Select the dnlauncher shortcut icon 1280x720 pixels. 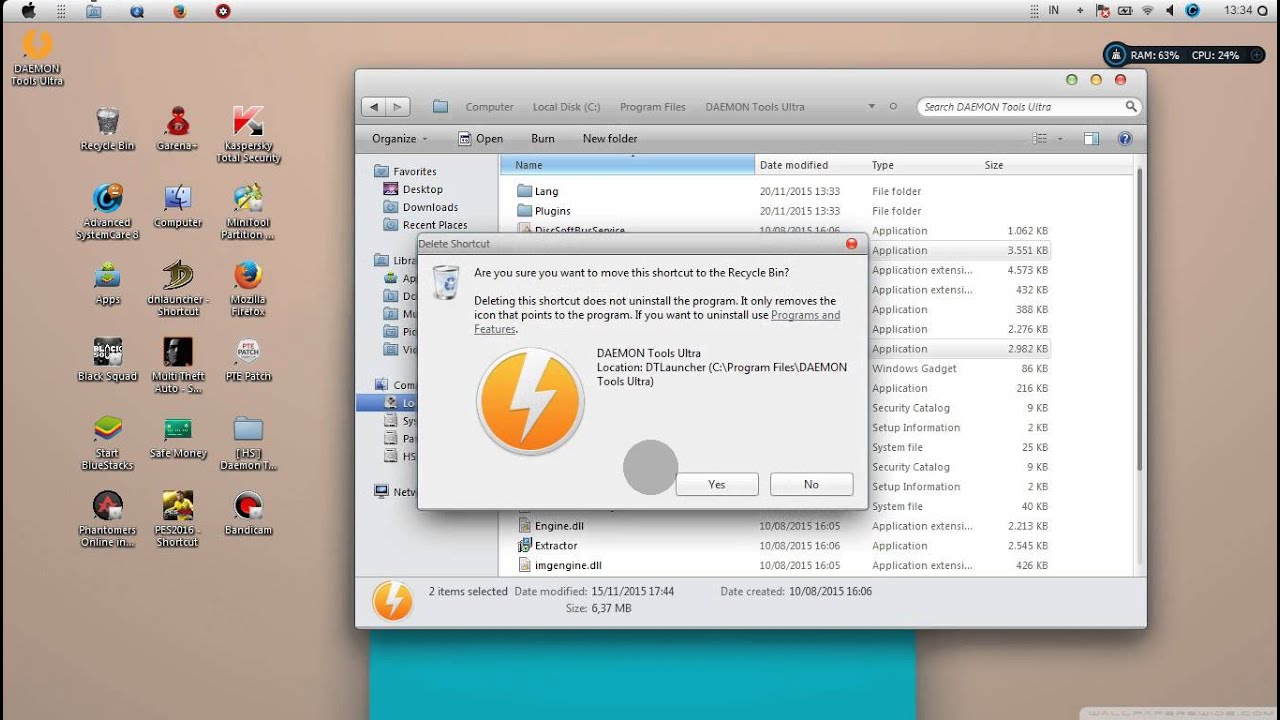click(x=177, y=289)
